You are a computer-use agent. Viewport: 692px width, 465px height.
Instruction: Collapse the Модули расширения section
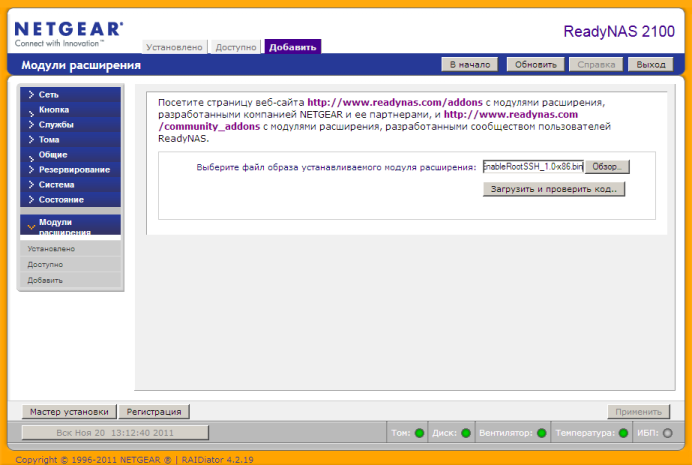point(70,225)
